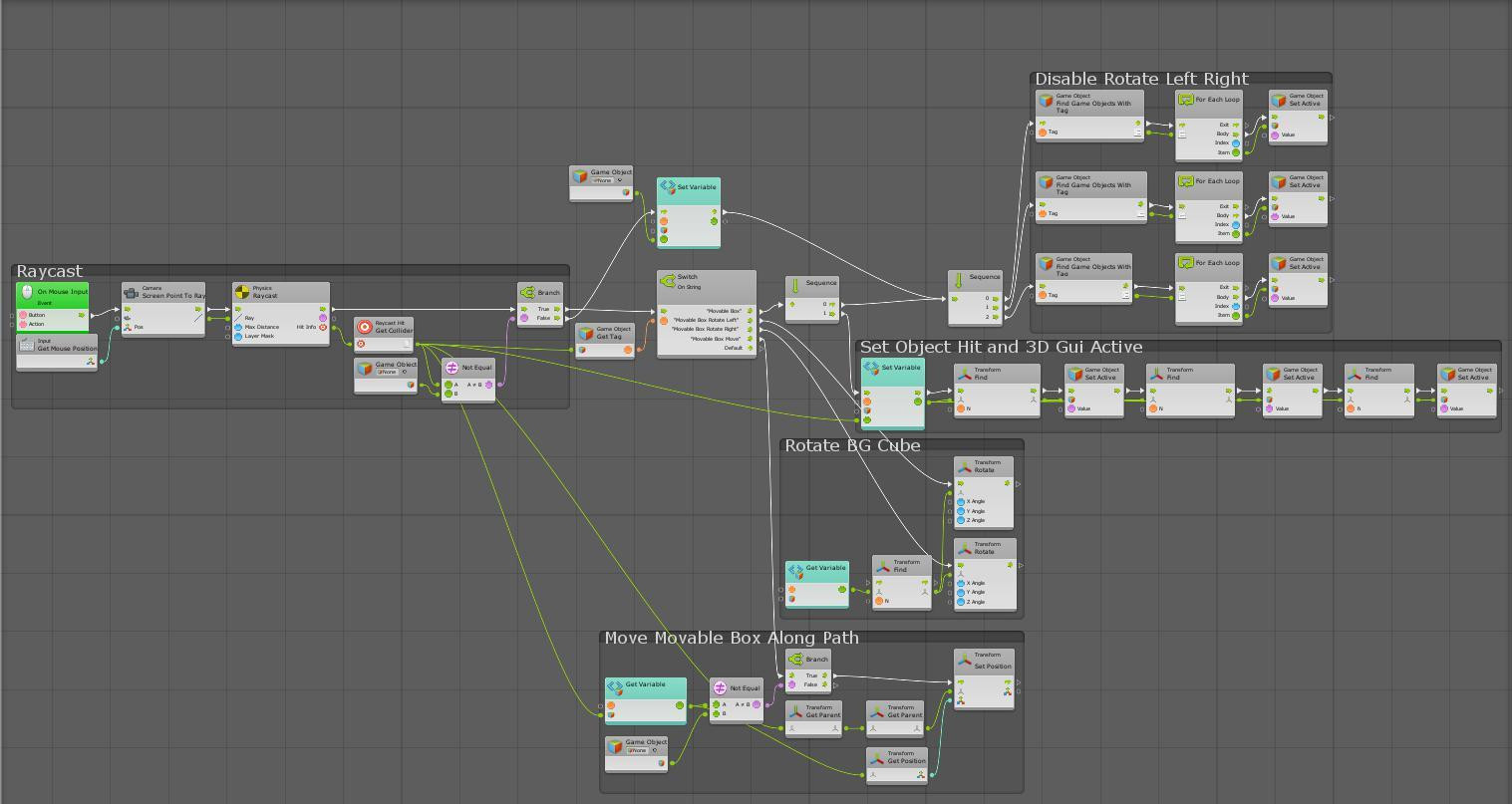This screenshot has width=1512, height=804.
Task: Click the Raycast Hit Get Collider target icon
Action: 365,327
